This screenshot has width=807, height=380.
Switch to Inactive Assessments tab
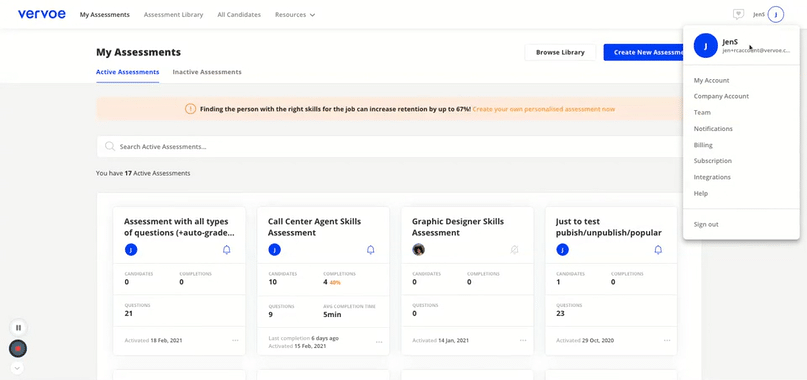click(207, 72)
